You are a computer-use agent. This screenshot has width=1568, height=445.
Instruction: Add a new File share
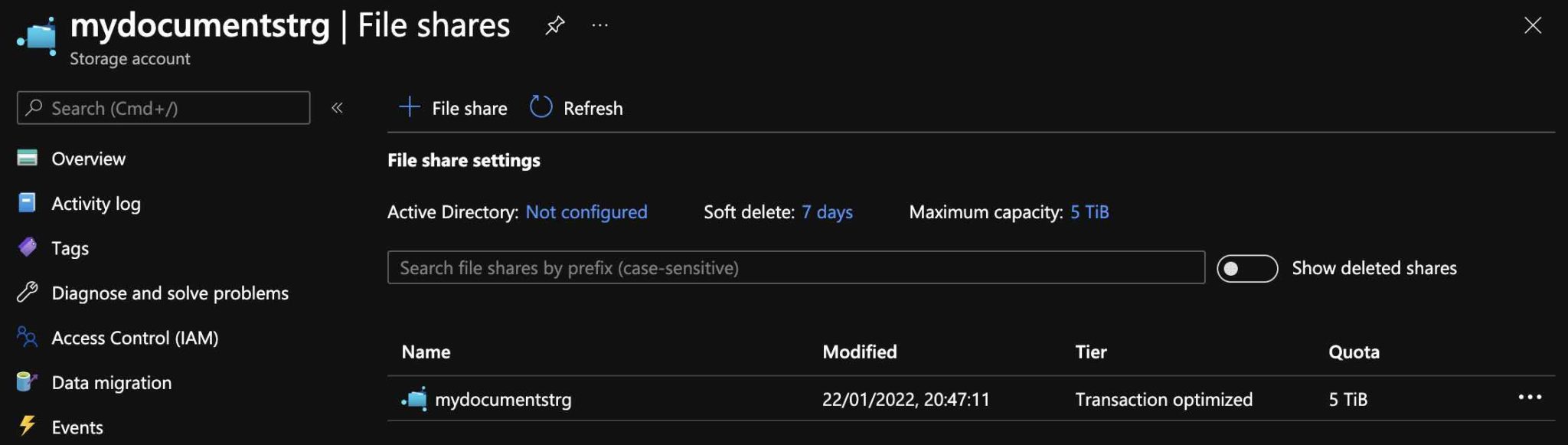(x=453, y=108)
